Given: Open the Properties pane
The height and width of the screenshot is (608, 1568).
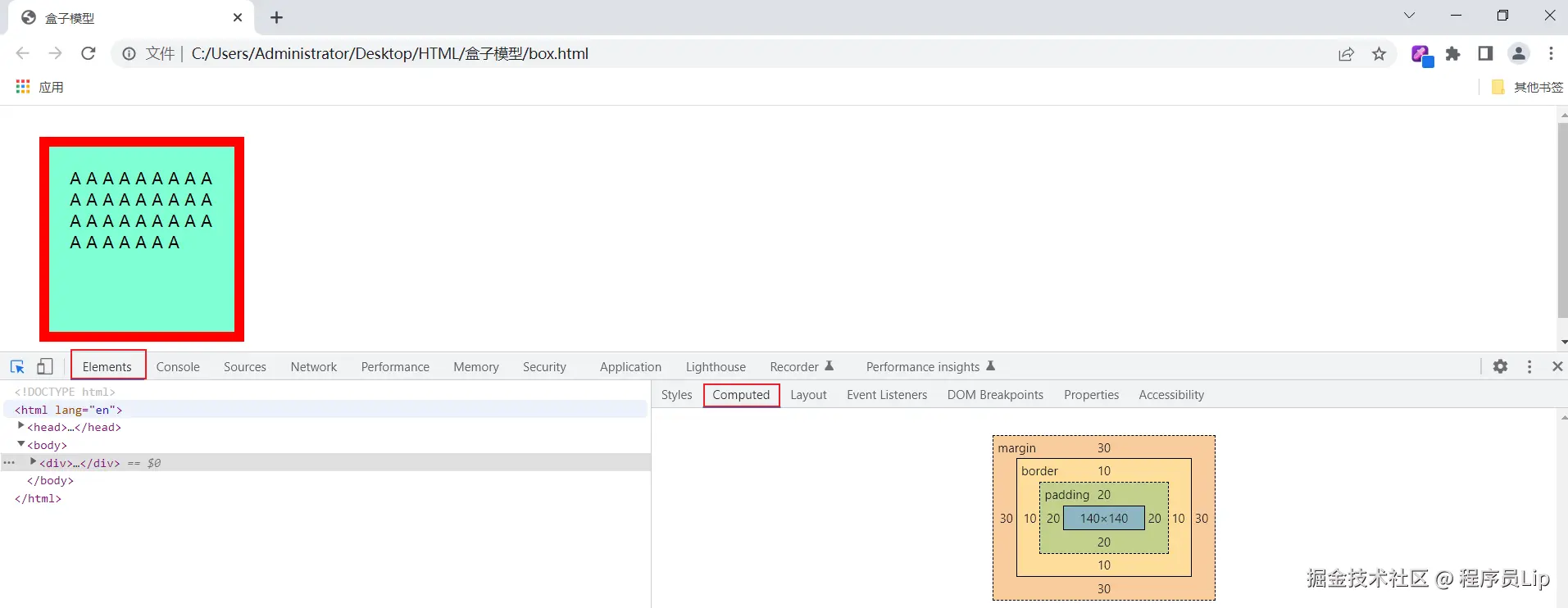Looking at the screenshot, I should coord(1091,394).
